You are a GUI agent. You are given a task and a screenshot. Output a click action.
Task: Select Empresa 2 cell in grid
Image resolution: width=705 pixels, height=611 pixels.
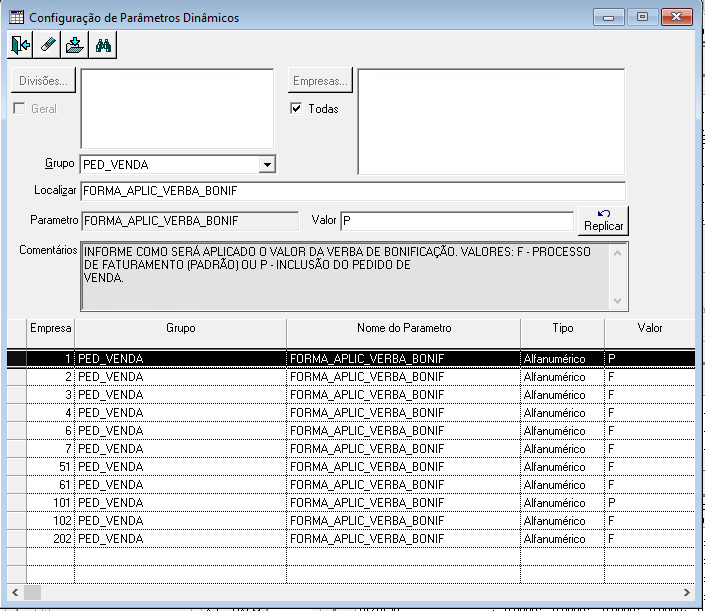(50, 377)
